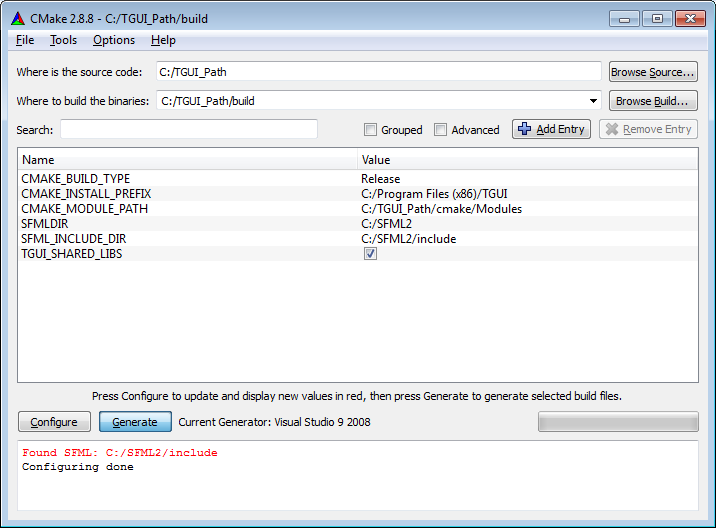Select the TGUI_SHARED_LIBS entry name
The width and height of the screenshot is (716, 528).
(72, 254)
